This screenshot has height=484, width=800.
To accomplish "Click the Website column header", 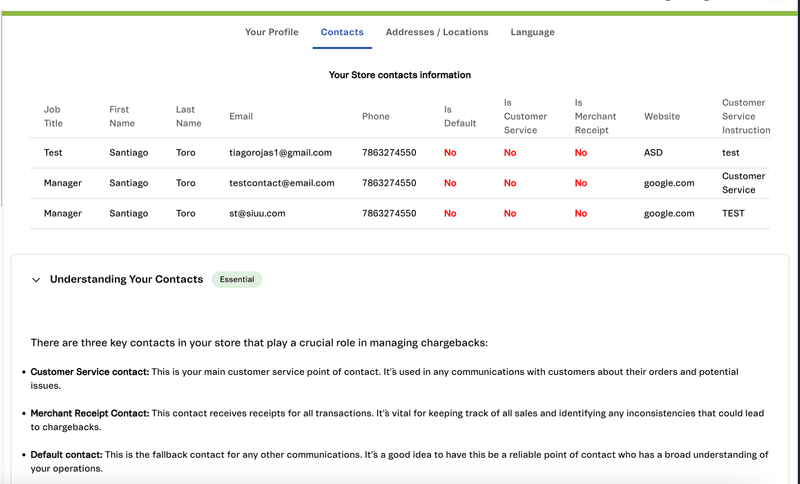I will (x=662, y=116).
